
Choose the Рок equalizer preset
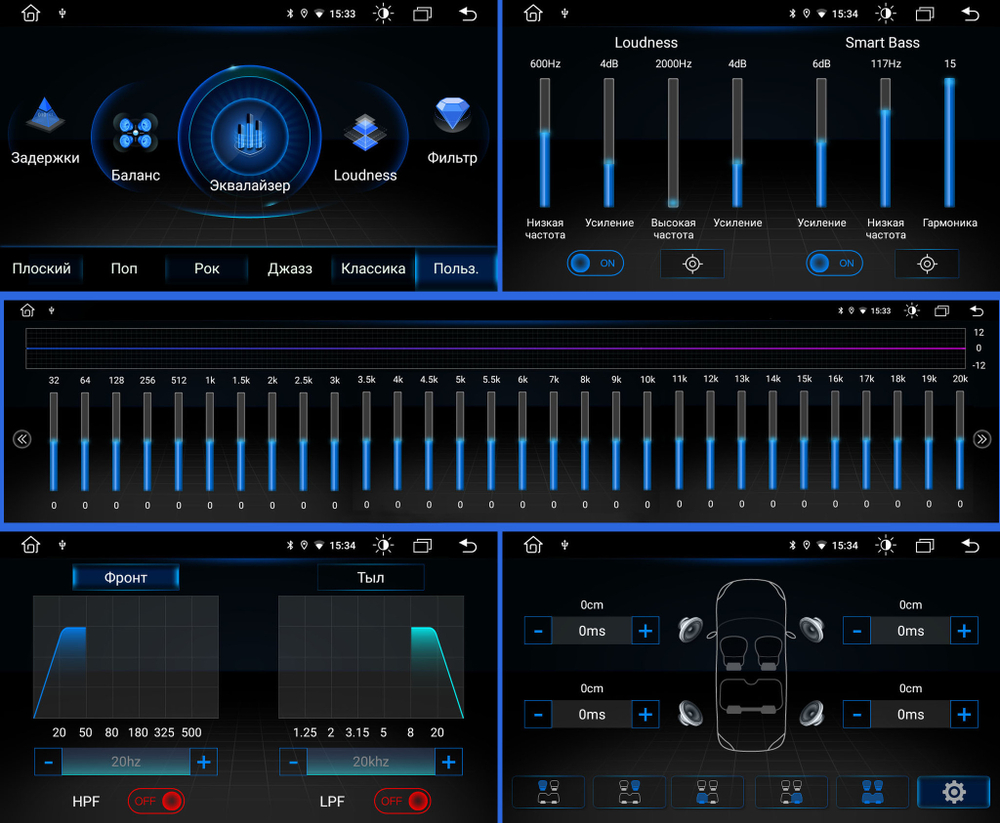207,269
